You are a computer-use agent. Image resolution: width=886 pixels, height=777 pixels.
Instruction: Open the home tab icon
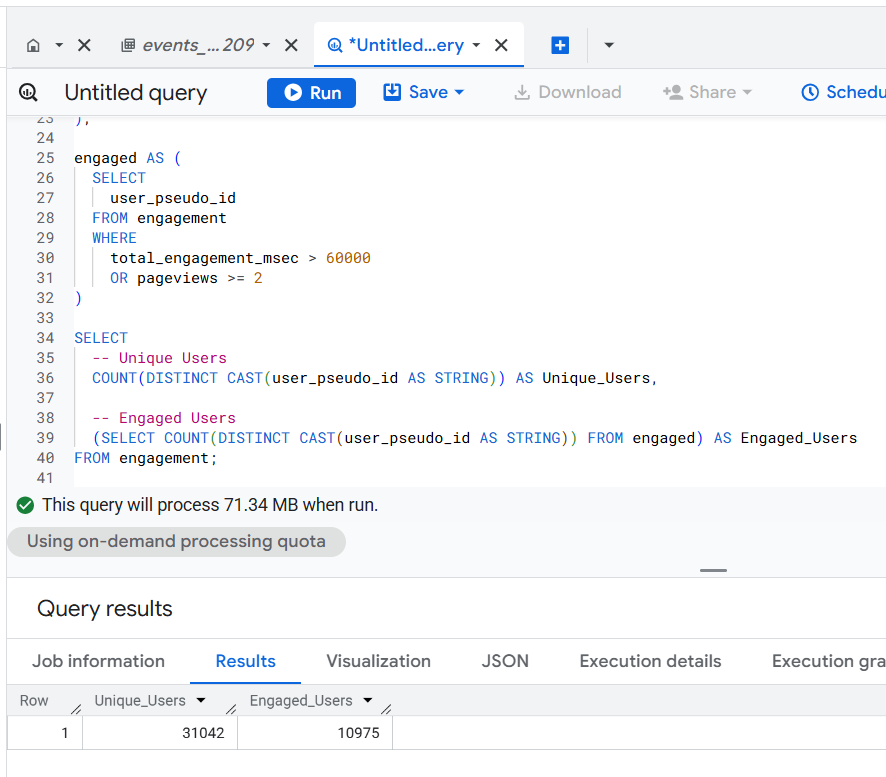(x=33, y=45)
